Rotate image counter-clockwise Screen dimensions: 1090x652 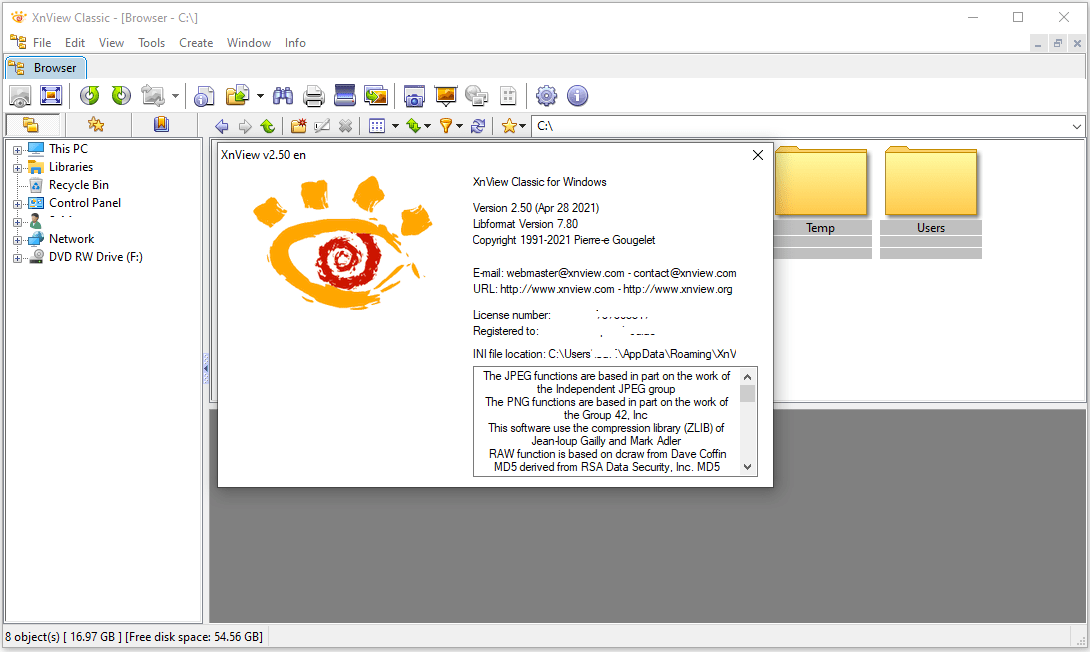click(90, 96)
